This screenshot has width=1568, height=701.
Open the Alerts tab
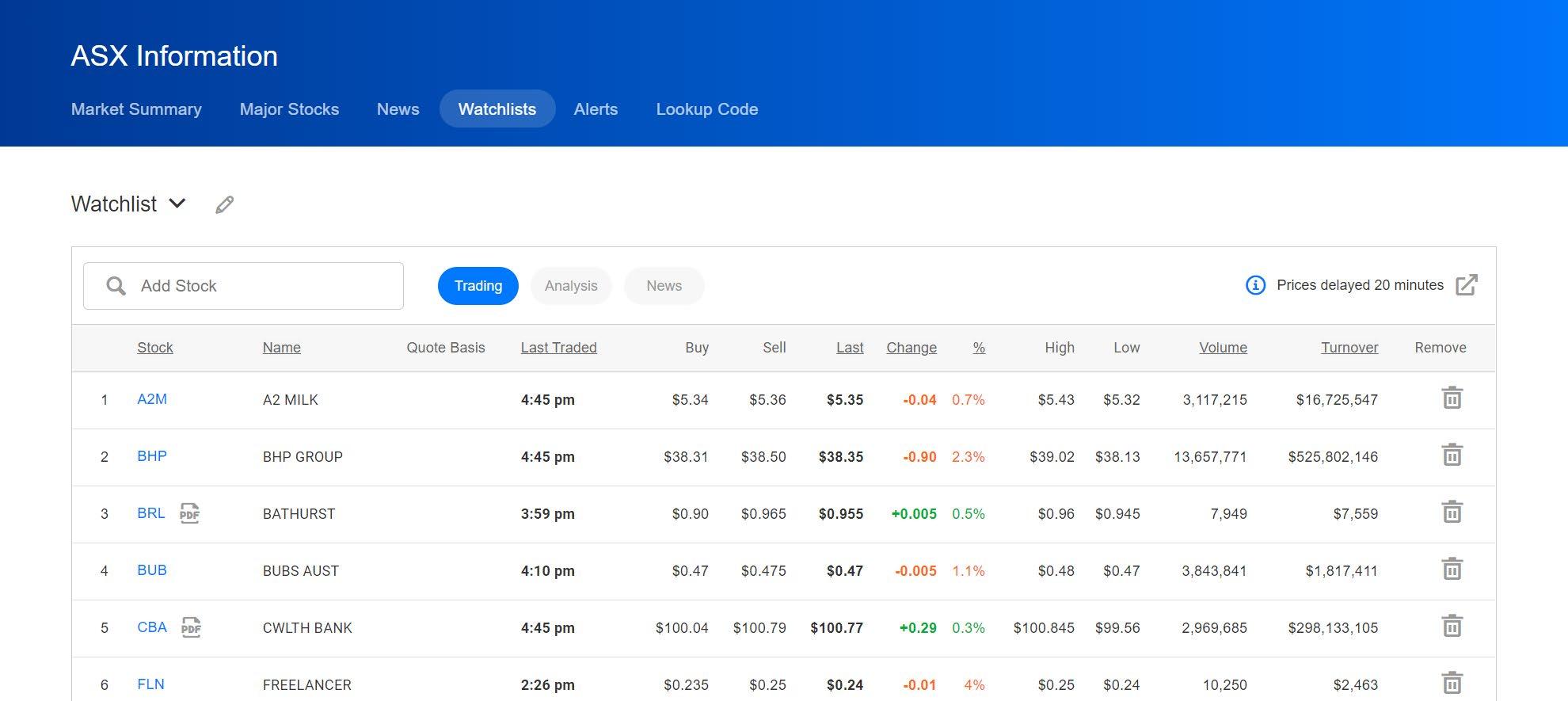tap(596, 109)
